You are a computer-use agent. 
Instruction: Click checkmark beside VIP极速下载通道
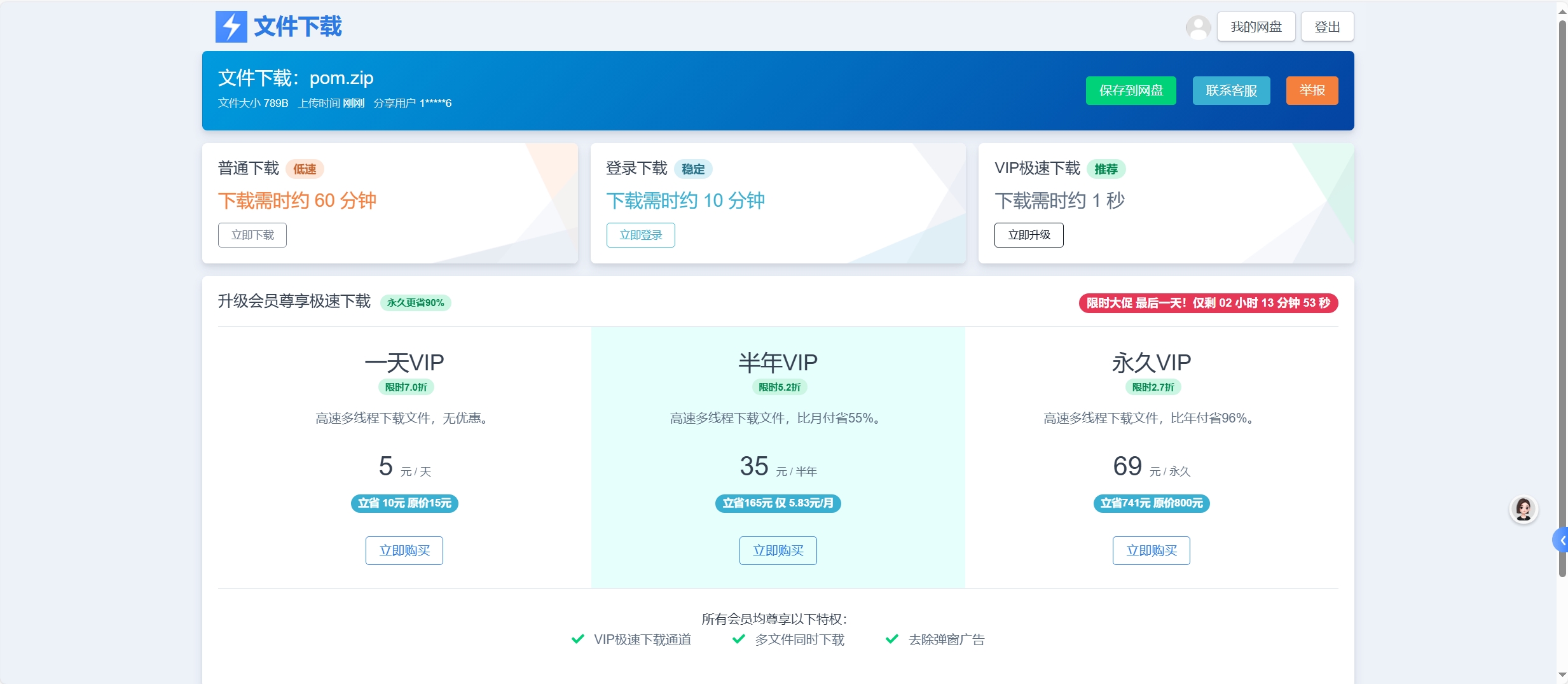(x=577, y=639)
